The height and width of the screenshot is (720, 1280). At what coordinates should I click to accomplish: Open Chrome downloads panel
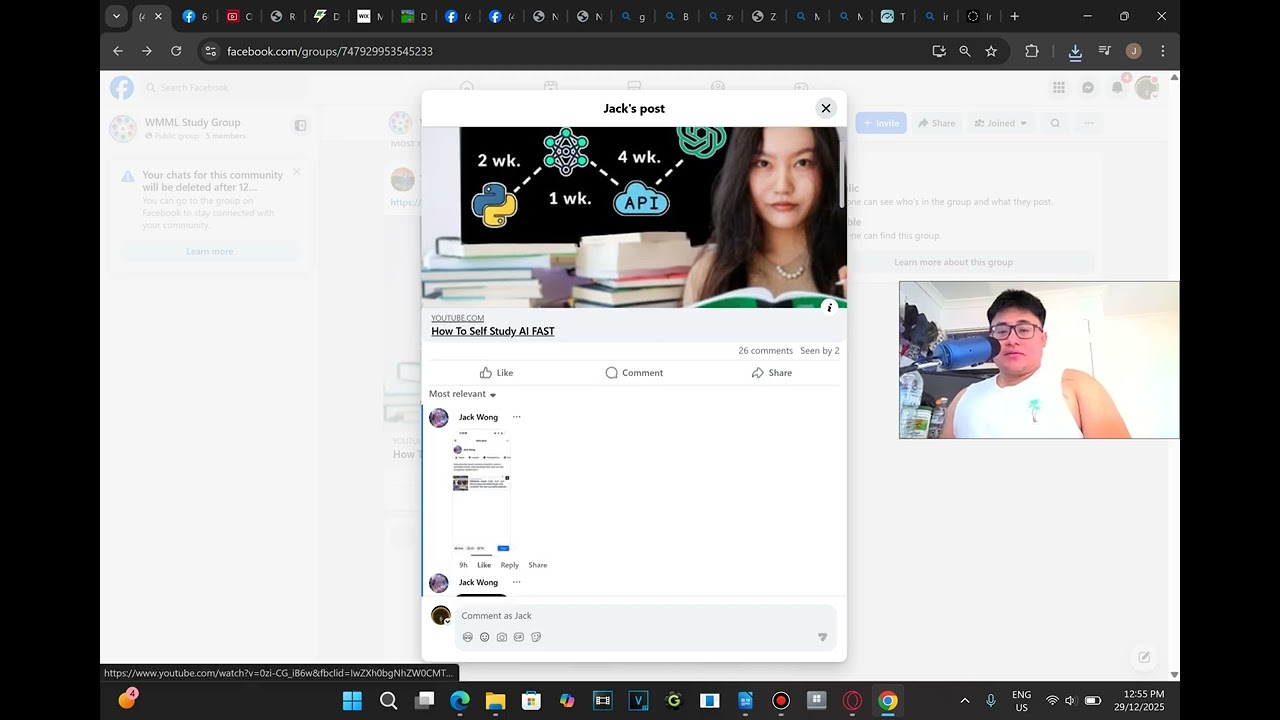pyautogui.click(x=1075, y=51)
